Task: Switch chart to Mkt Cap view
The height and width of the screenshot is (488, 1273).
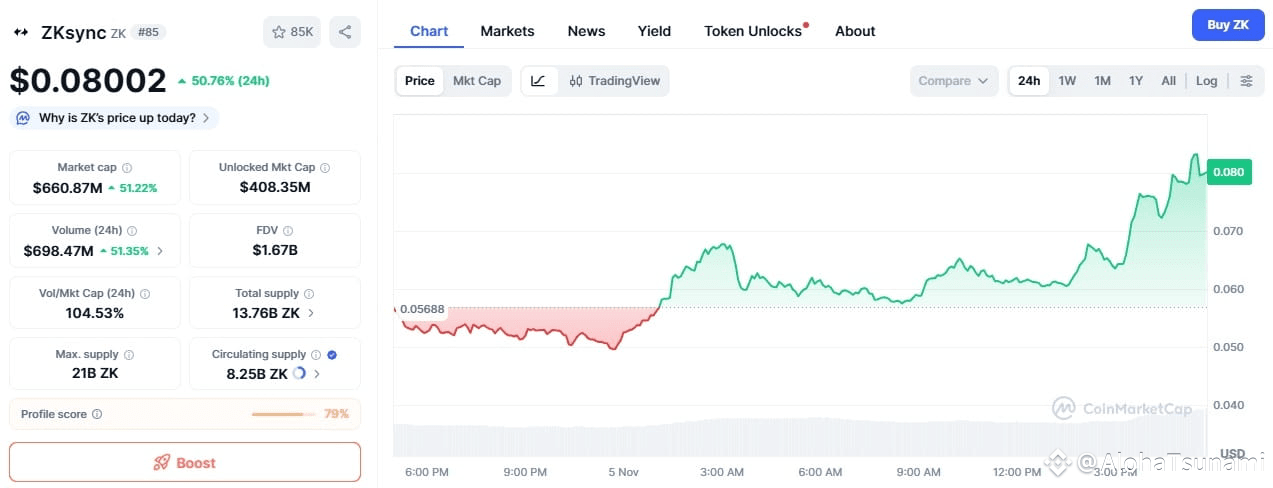Action: coord(477,81)
